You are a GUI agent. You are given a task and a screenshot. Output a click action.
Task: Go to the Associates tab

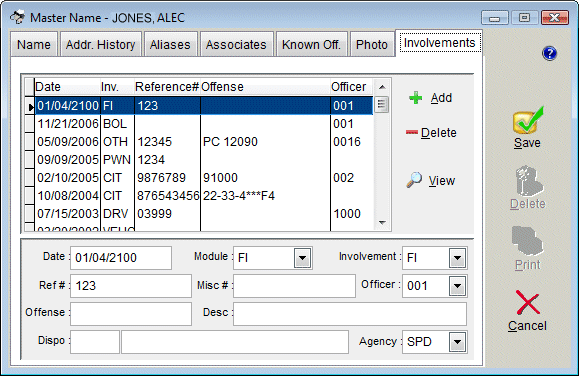click(x=236, y=44)
